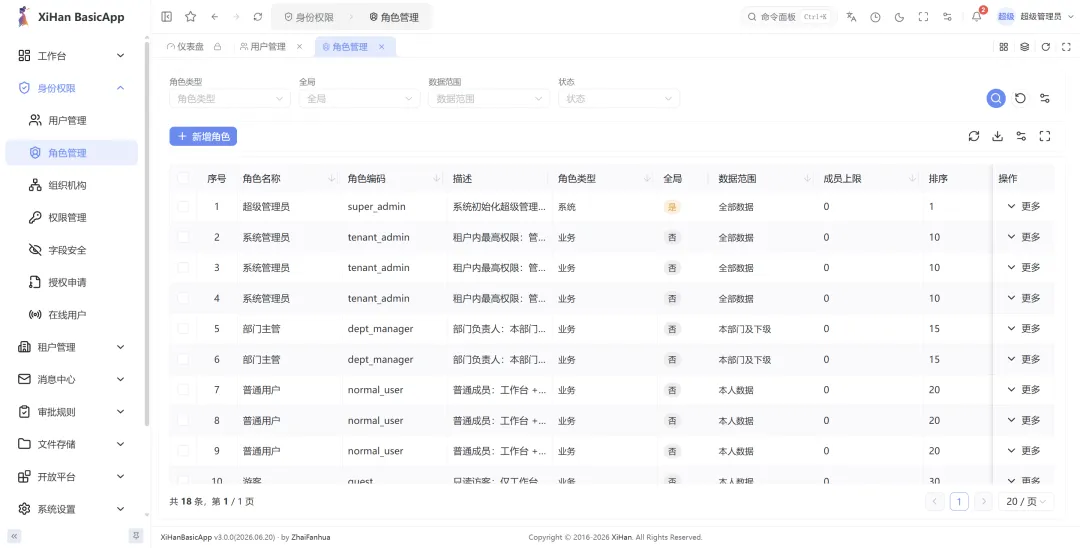Screen dimensions: 1080x548
Task: Select all rows via header checkbox
Action: click(183, 178)
